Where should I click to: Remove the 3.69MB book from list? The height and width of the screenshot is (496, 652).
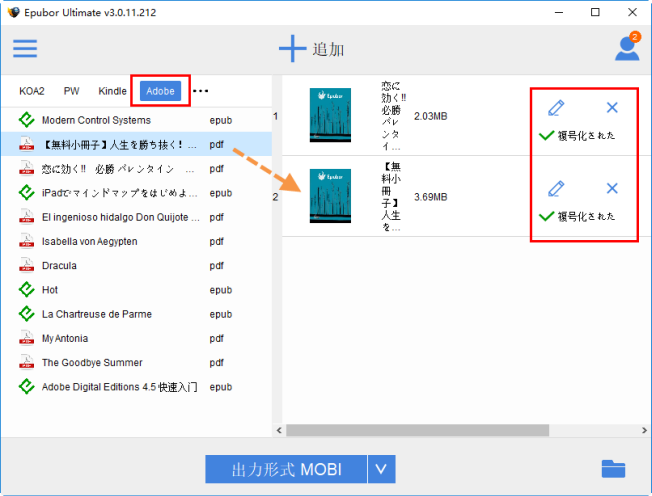coord(612,188)
